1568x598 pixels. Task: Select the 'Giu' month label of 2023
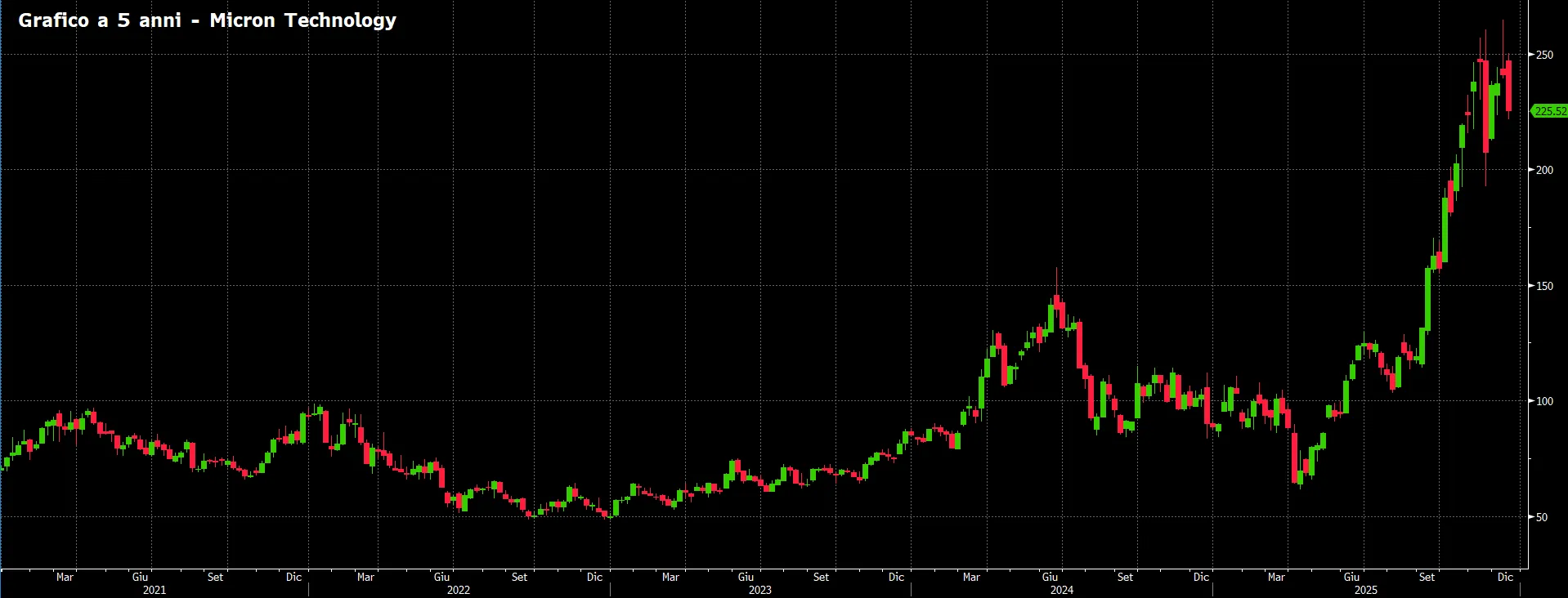click(x=746, y=577)
